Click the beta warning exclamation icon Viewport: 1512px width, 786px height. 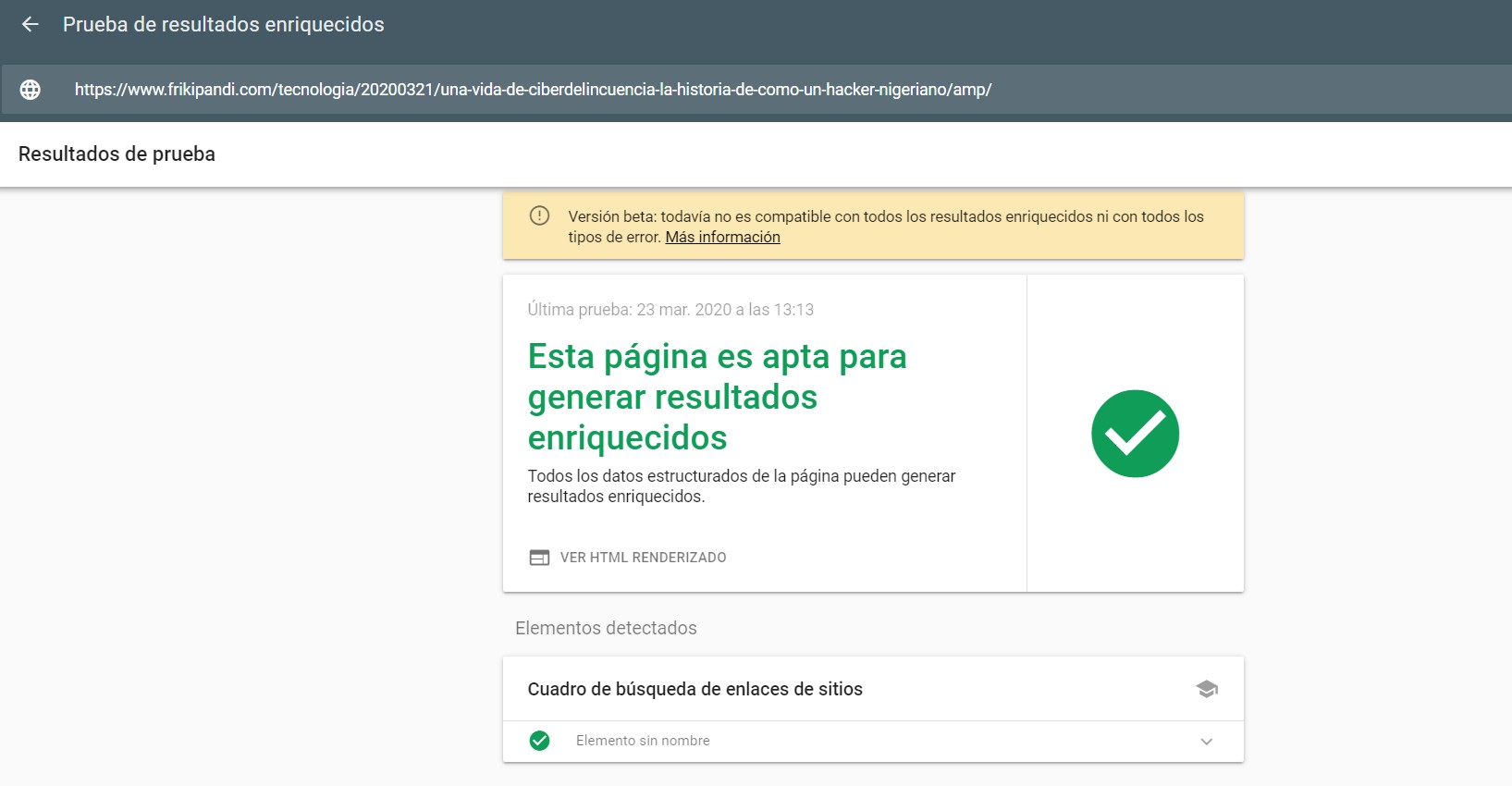click(539, 216)
